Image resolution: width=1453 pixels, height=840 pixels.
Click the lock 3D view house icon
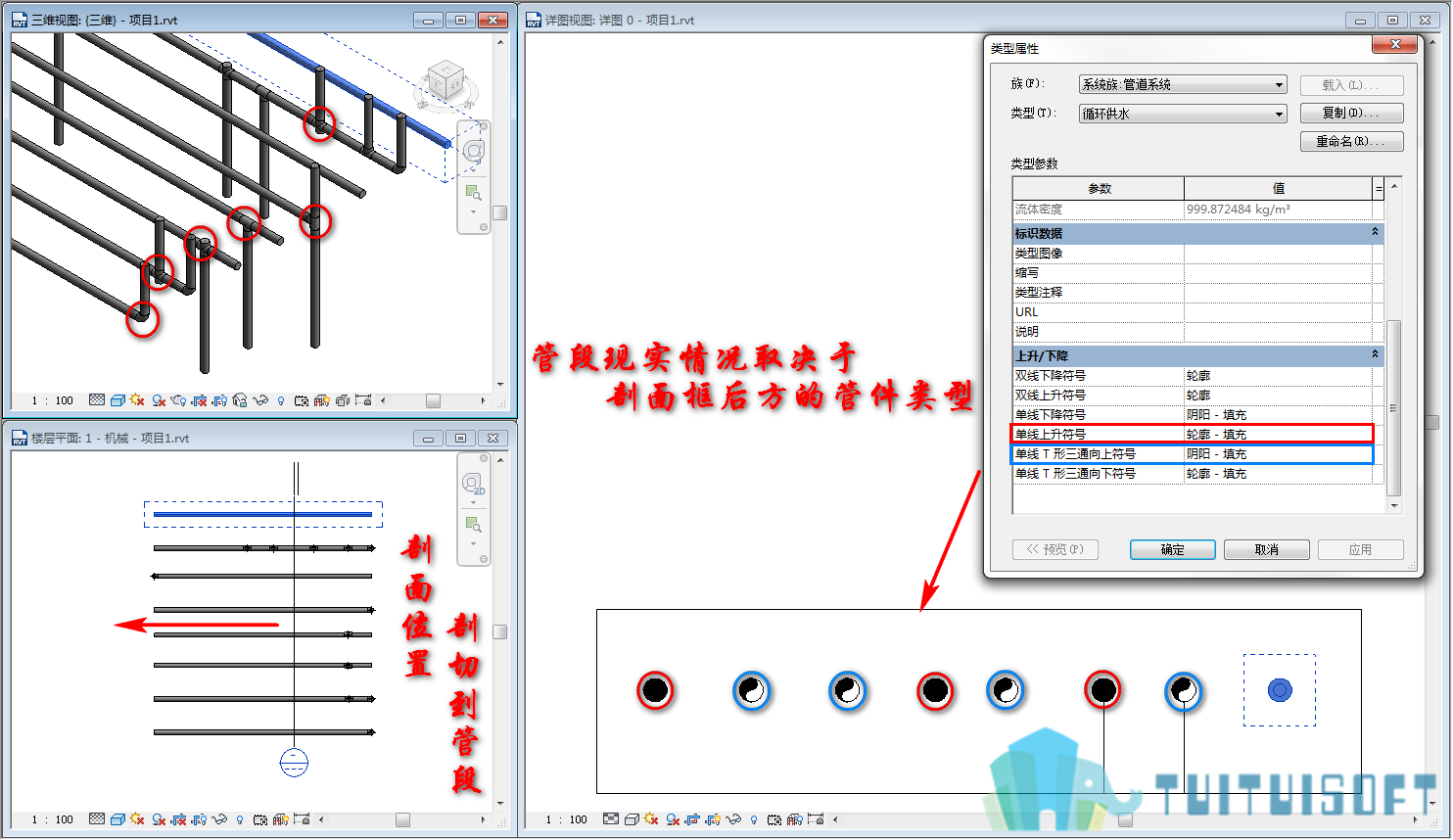[x=239, y=400]
